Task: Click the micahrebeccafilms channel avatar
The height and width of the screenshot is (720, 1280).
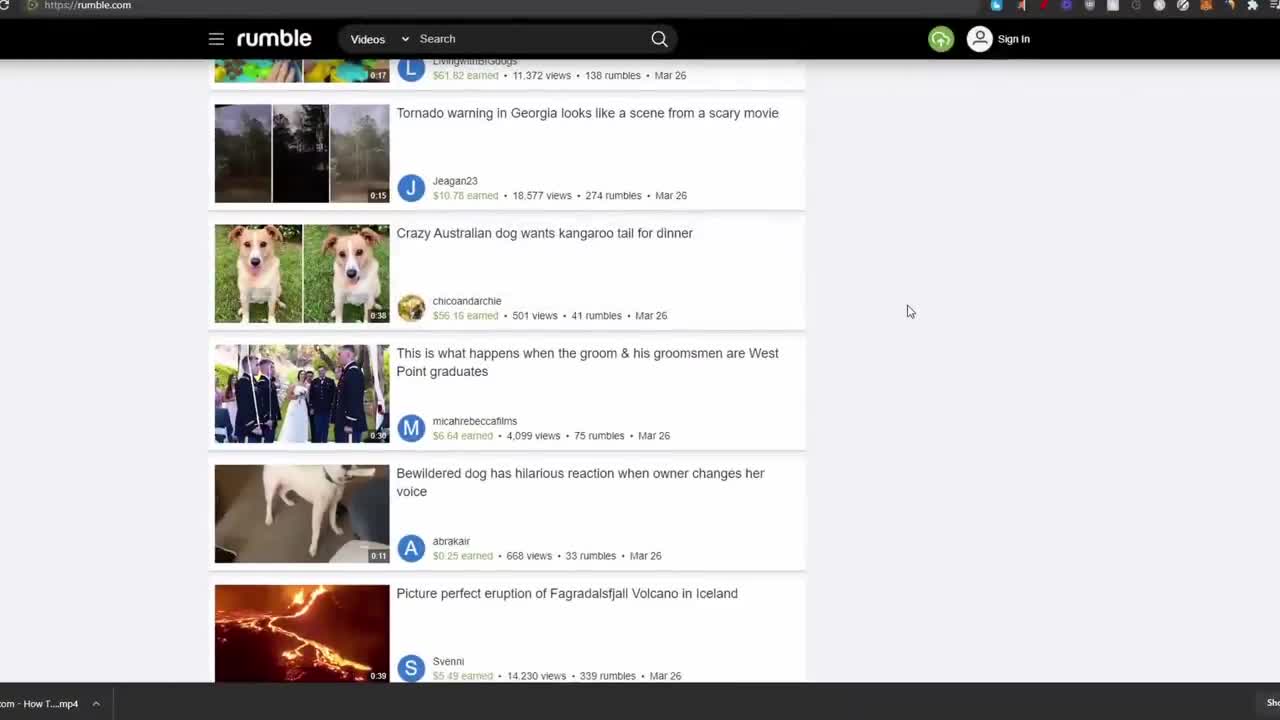Action: point(411,428)
